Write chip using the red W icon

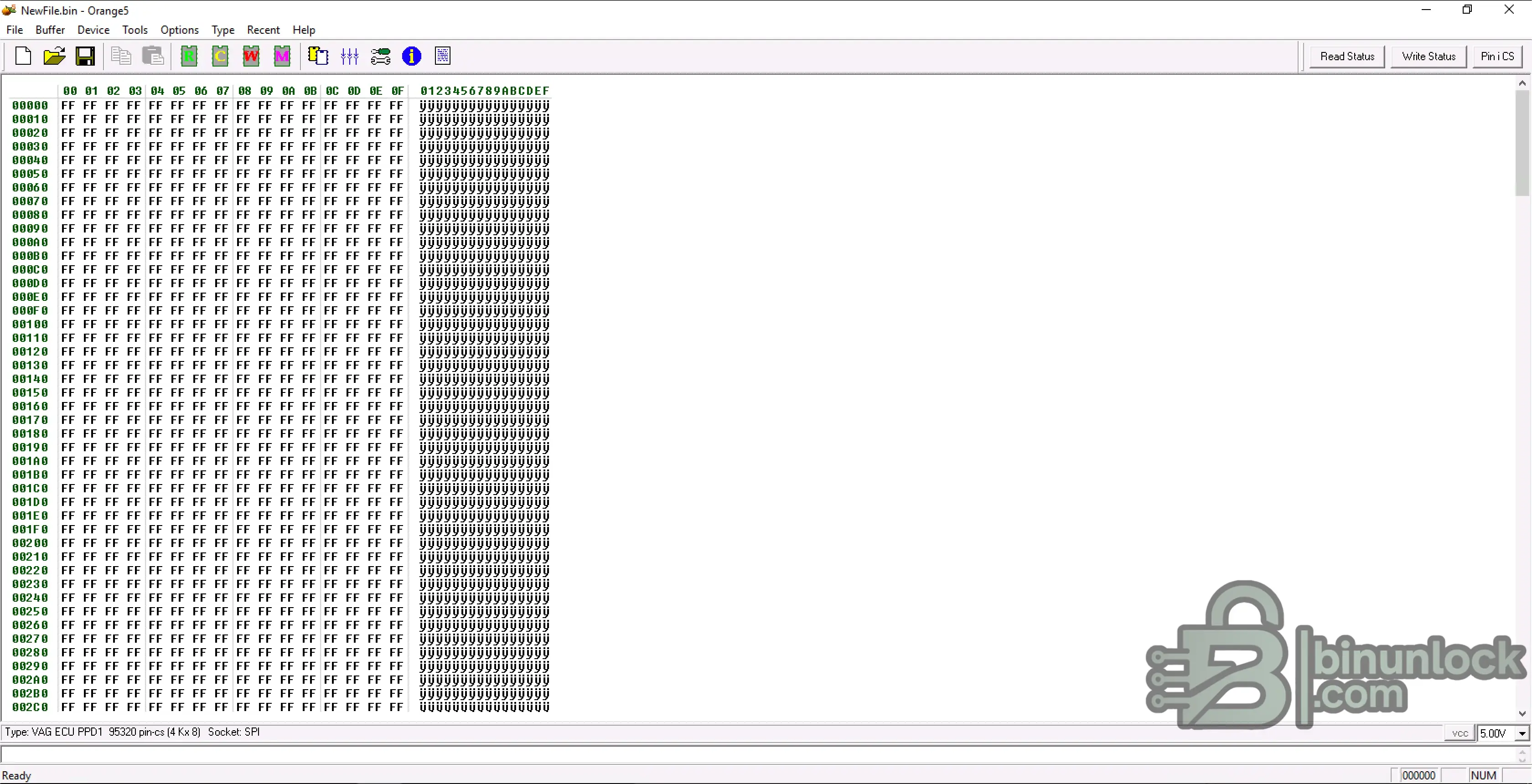(251, 56)
